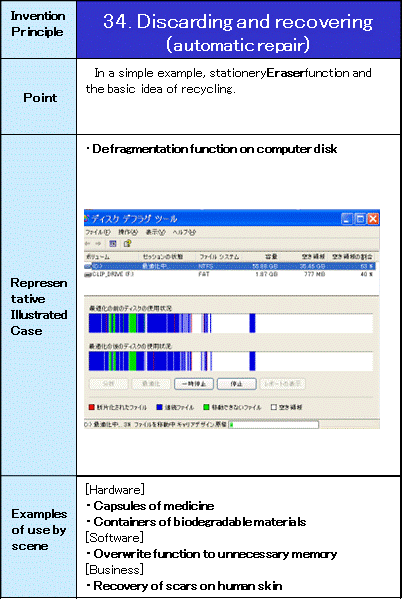Screen dimensions: 403x601
Task: Click the 容量 (capacity) column header
Action: click(271, 257)
